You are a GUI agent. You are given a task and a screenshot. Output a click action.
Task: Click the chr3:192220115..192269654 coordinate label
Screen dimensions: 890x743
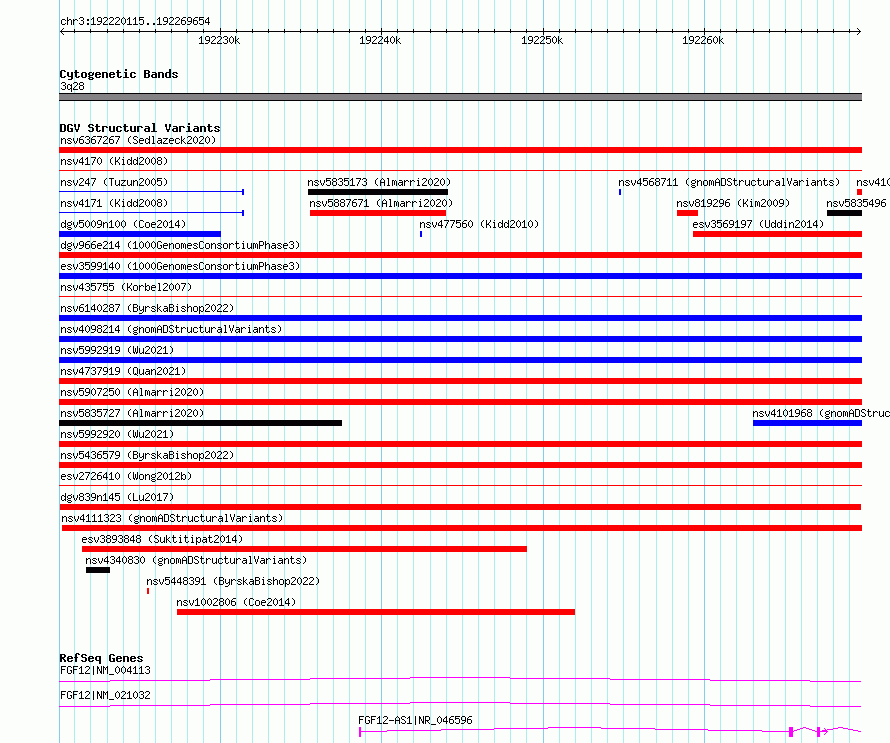click(x=135, y=21)
